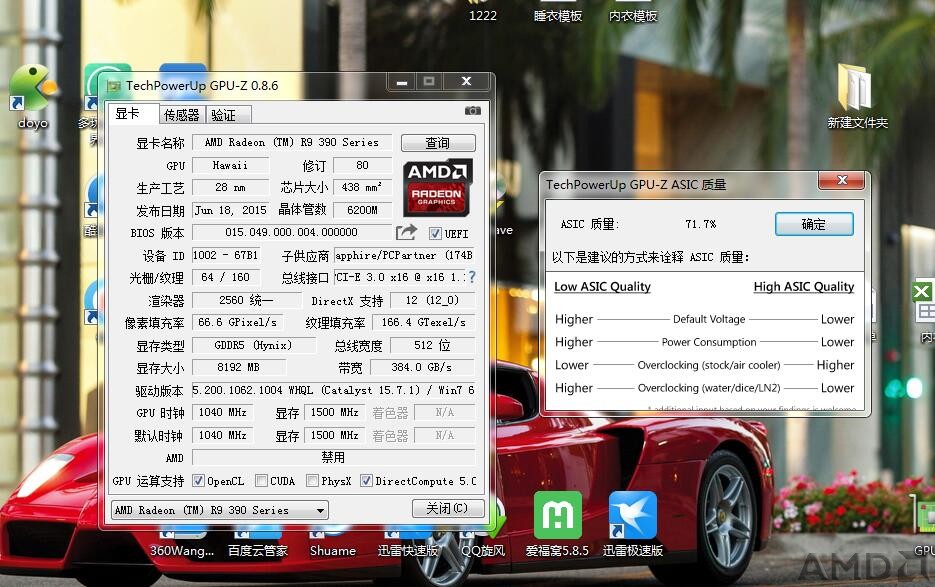Click the memory size 8192 MB
The width and height of the screenshot is (935, 587).
tap(239, 367)
